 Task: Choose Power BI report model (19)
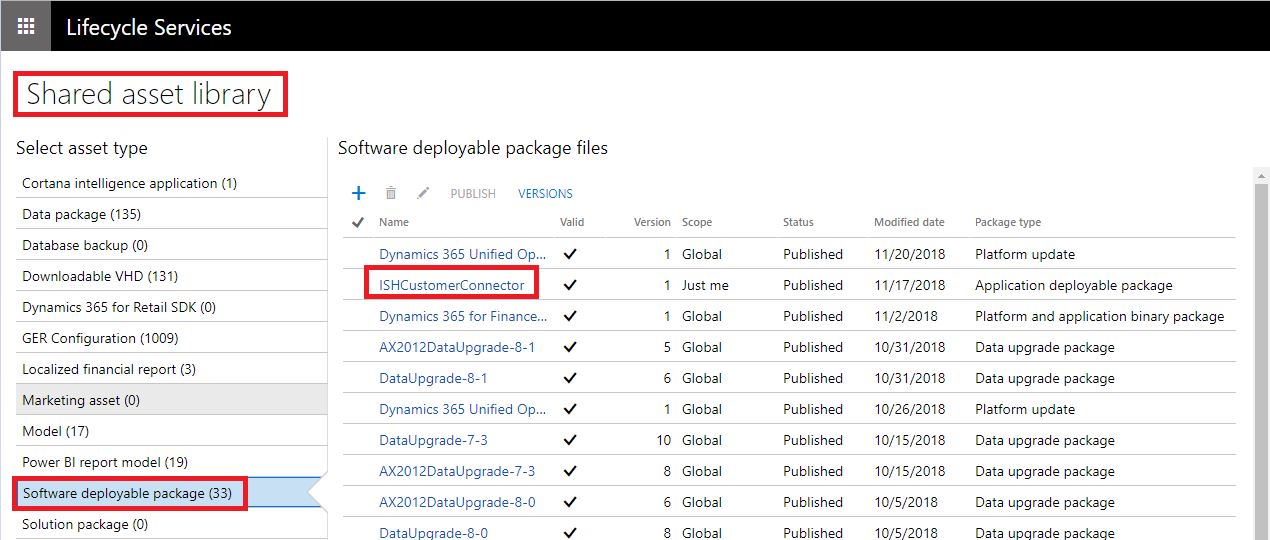click(171, 462)
